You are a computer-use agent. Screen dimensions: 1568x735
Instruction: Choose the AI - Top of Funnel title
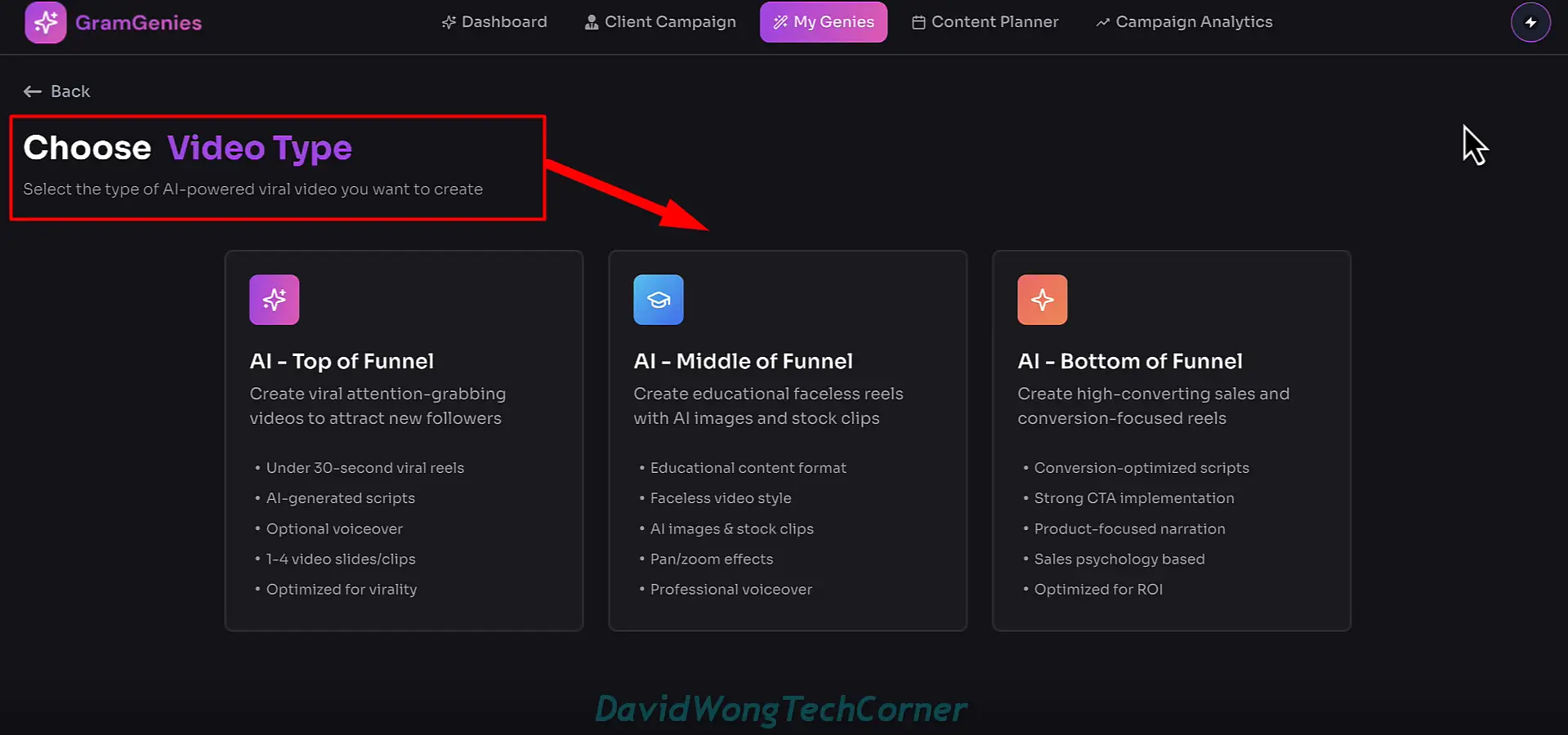point(342,361)
